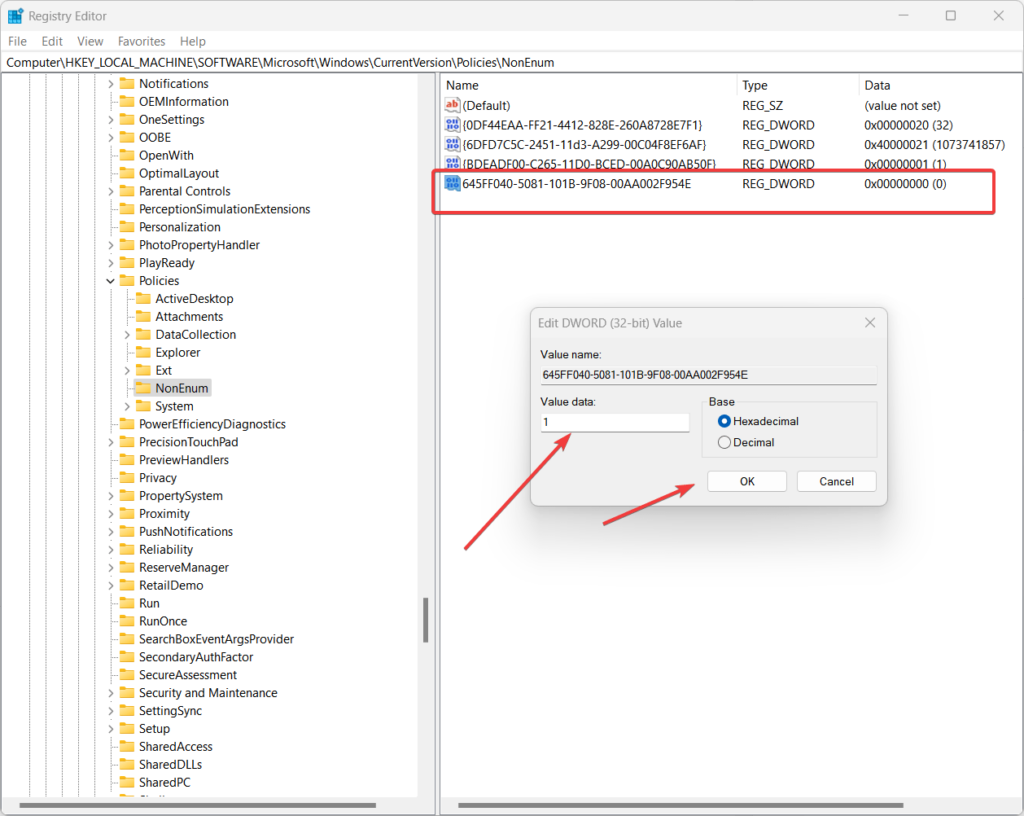
Task: Click data value 0x40000021 (1073741857)
Action: [x=935, y=144]
